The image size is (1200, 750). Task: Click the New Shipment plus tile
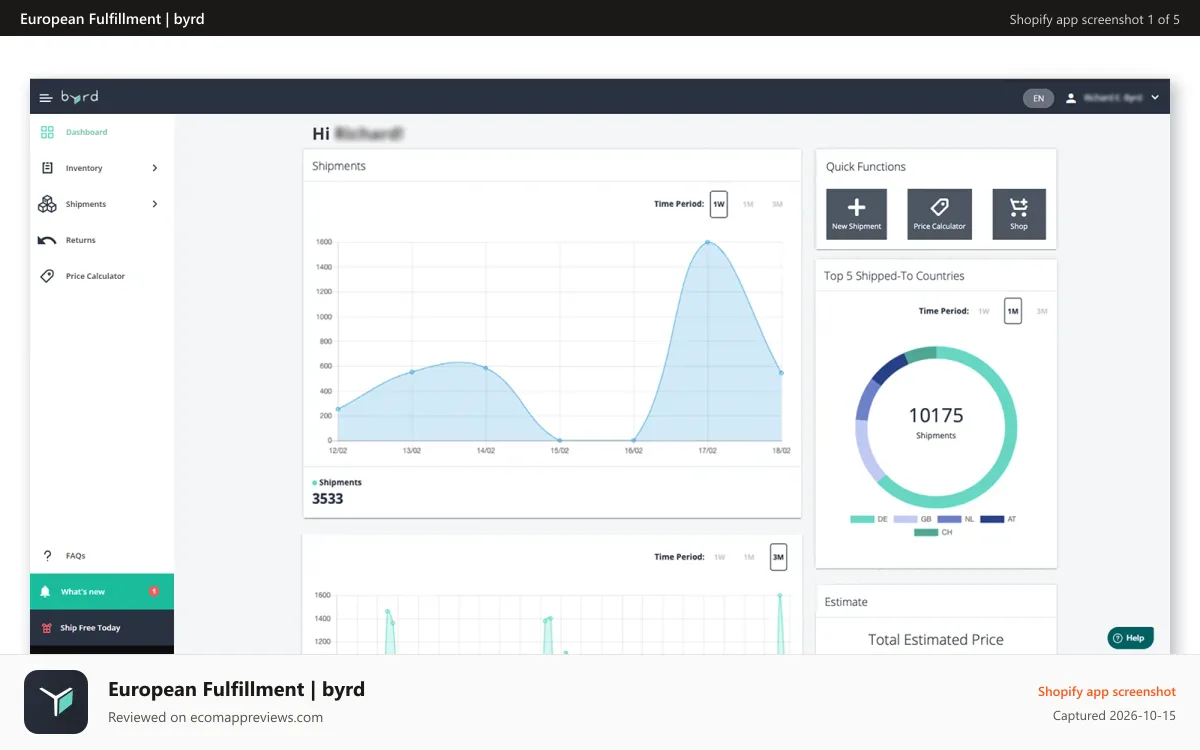[857, 214]
